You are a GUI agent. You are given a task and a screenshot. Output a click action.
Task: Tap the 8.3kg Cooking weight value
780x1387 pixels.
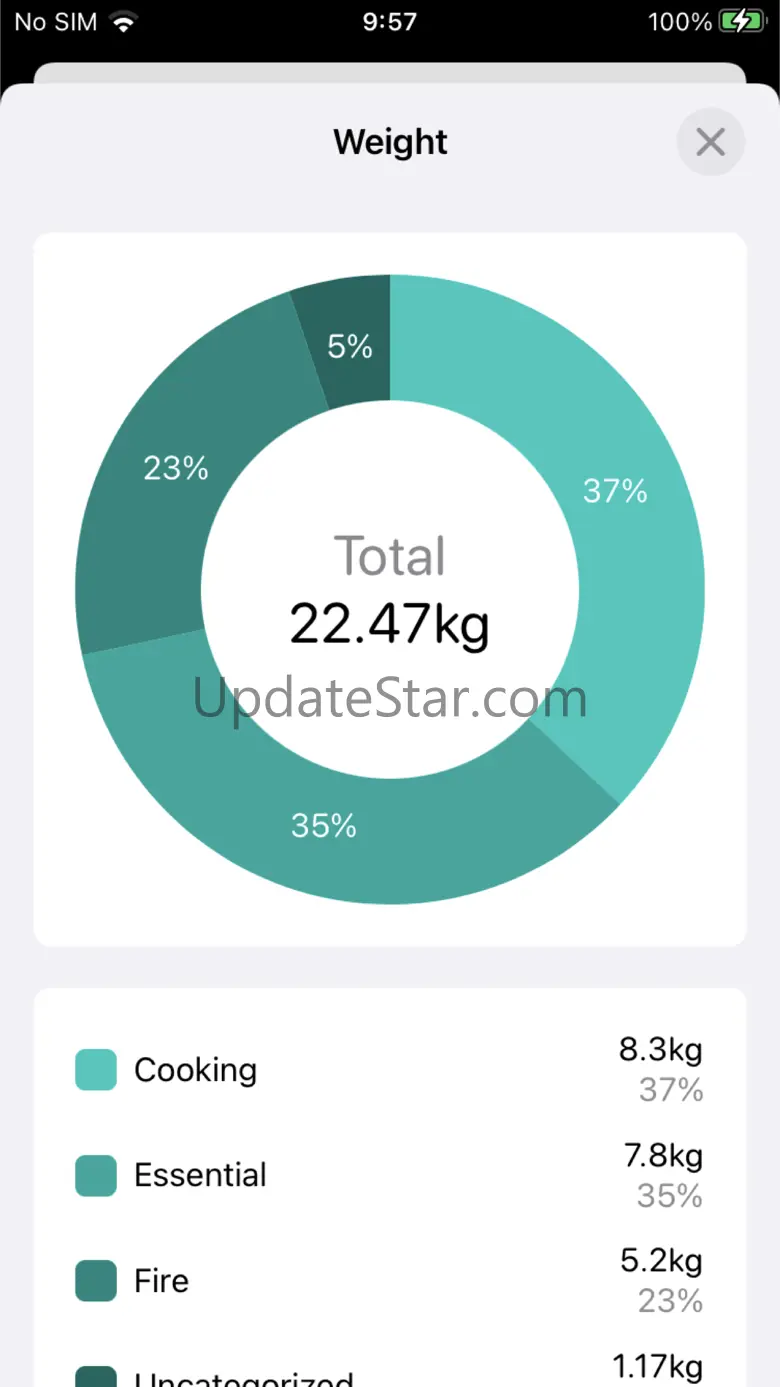click(x=661, y=1050)
